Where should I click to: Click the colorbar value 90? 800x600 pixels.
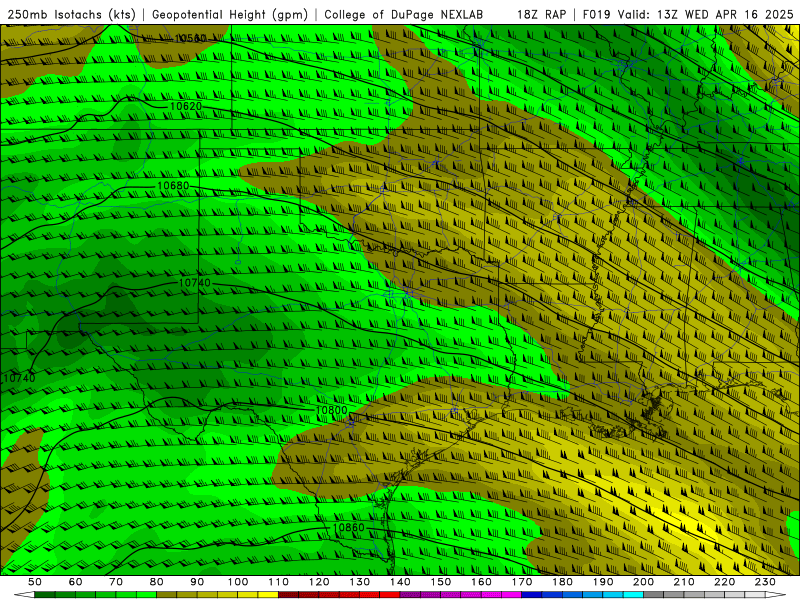point(197,582)
